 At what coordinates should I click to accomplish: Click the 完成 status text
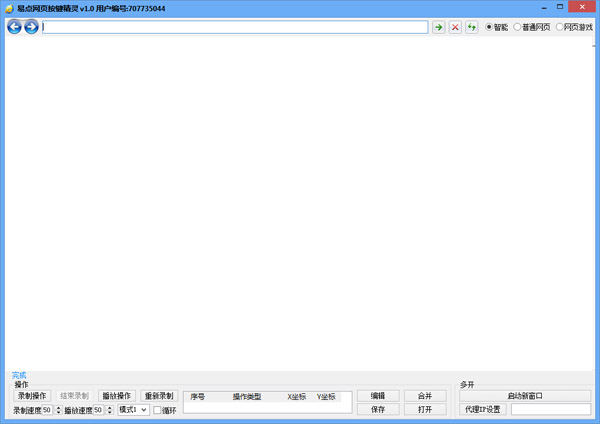click(x=19, y=375)
